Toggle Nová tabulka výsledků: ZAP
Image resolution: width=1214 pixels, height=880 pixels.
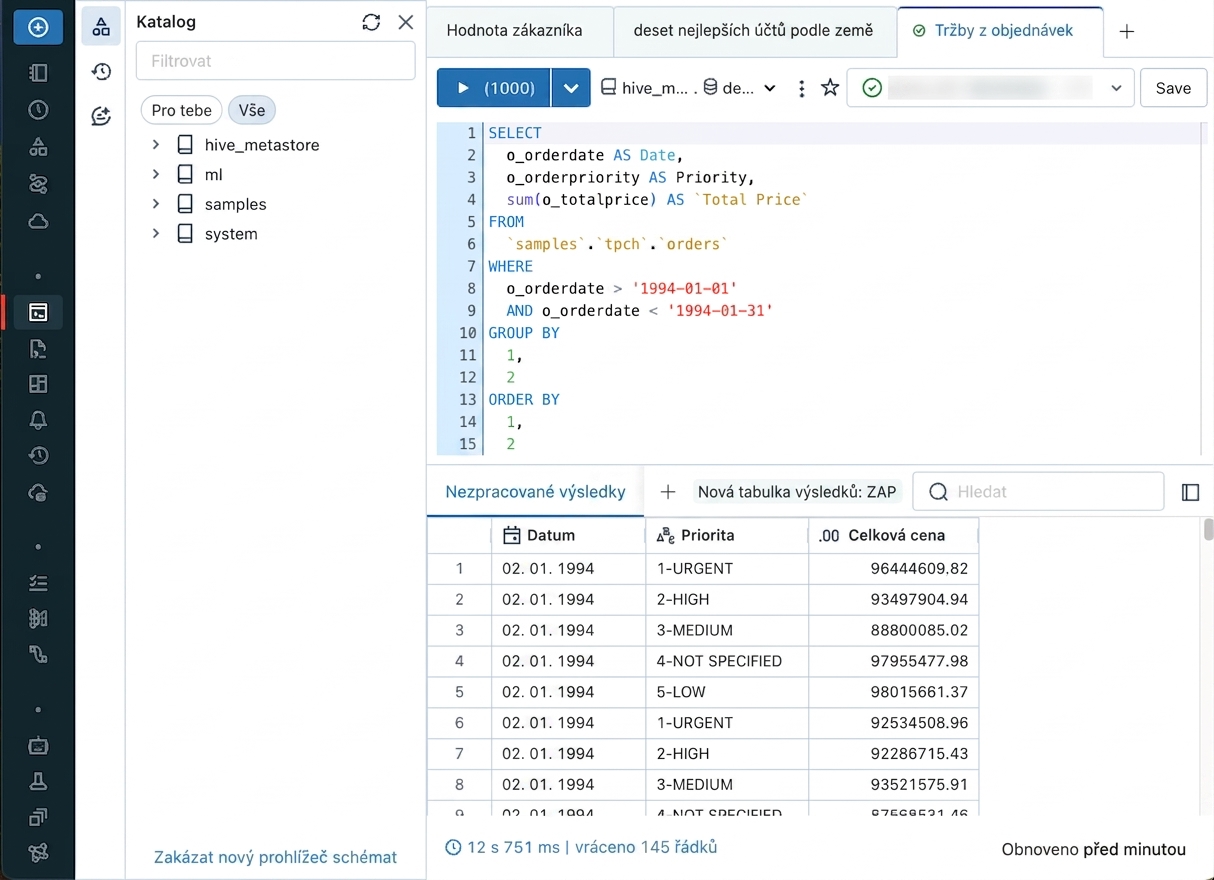(x=798, y=492)
